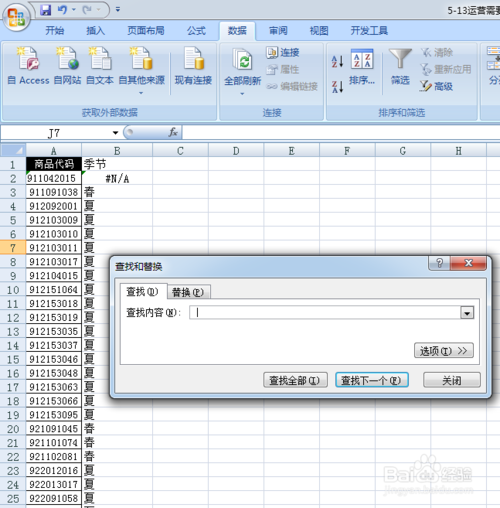Expand the 全部刷新 dropdown arrow
This screenshot has width=500, height=508.
click(242, 94)
